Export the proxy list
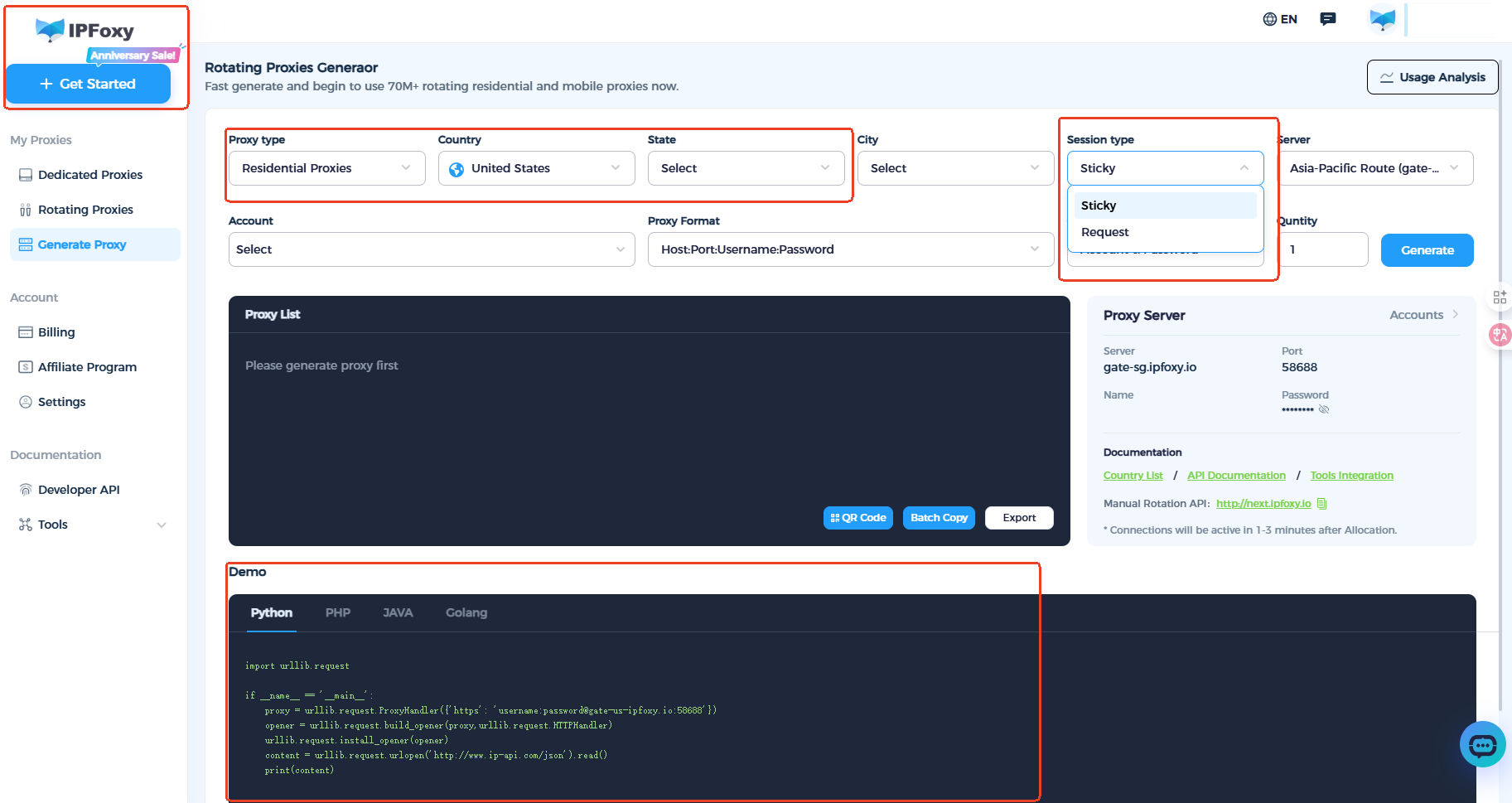1512x803 pixels. (x=1019, y=518)
